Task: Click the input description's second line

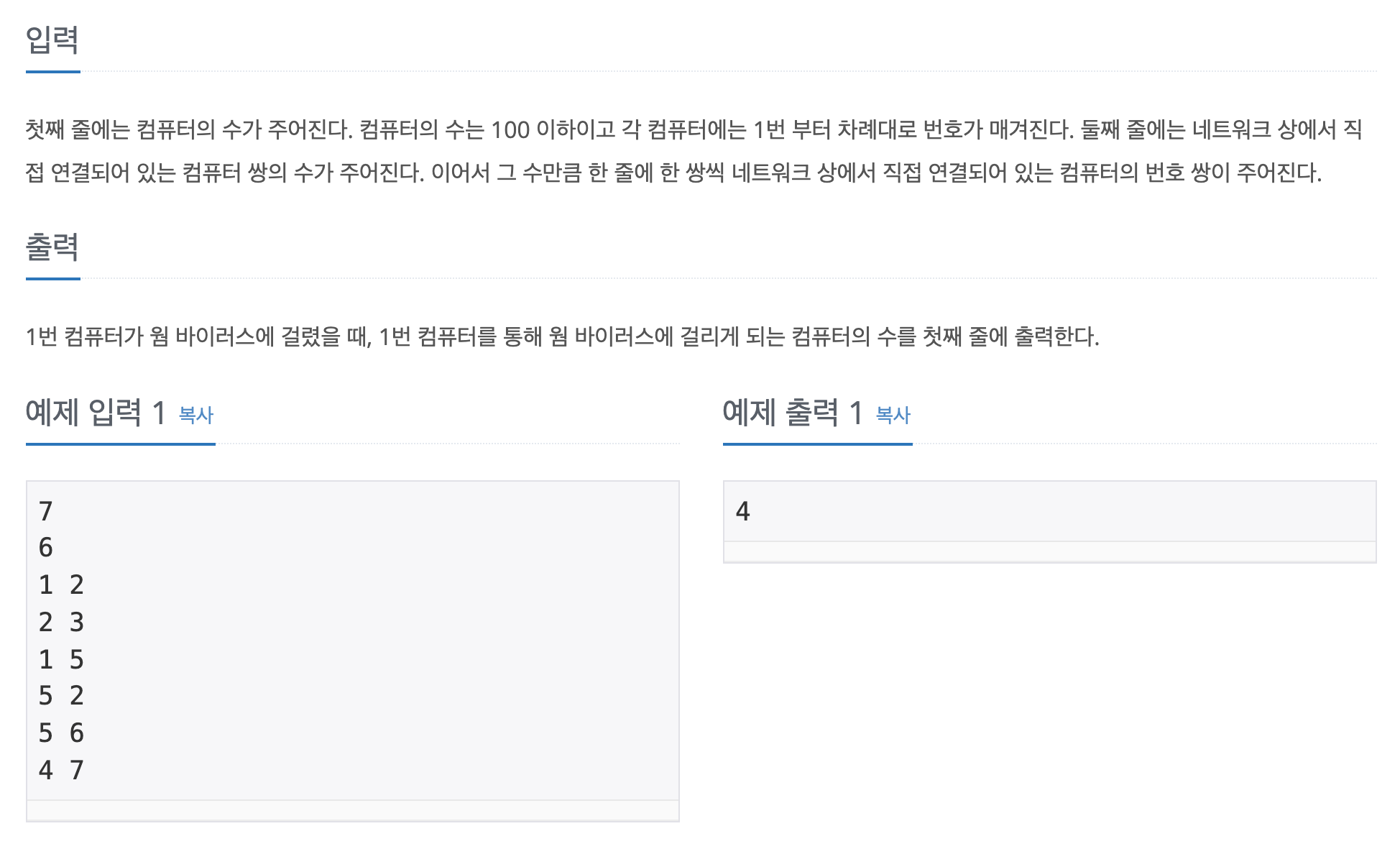Action: pyautogui.click(x=674, y=173)
